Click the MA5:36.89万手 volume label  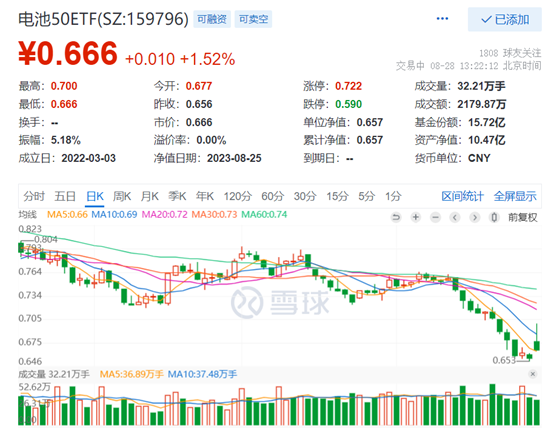coord(131,374)
